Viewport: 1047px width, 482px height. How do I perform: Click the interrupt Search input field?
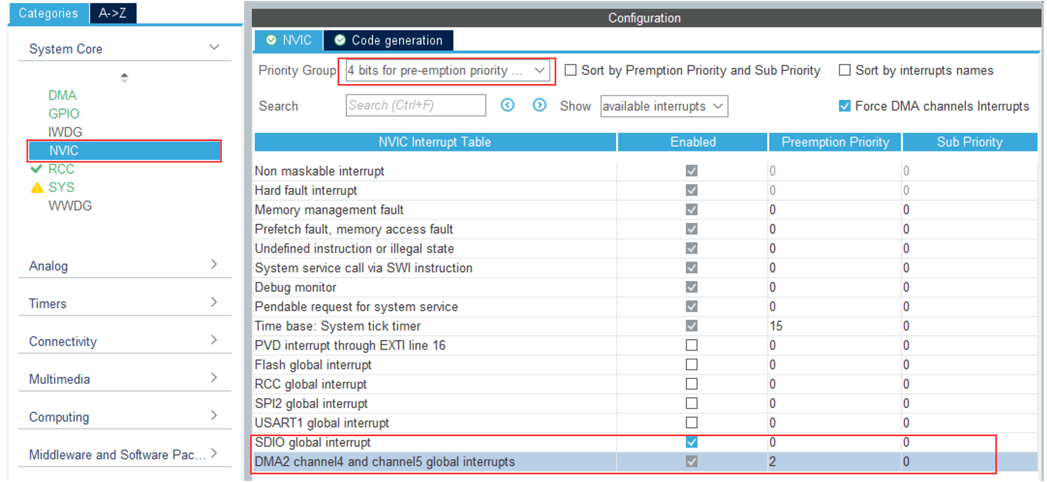pyautogui.click(x=415, y=106)
